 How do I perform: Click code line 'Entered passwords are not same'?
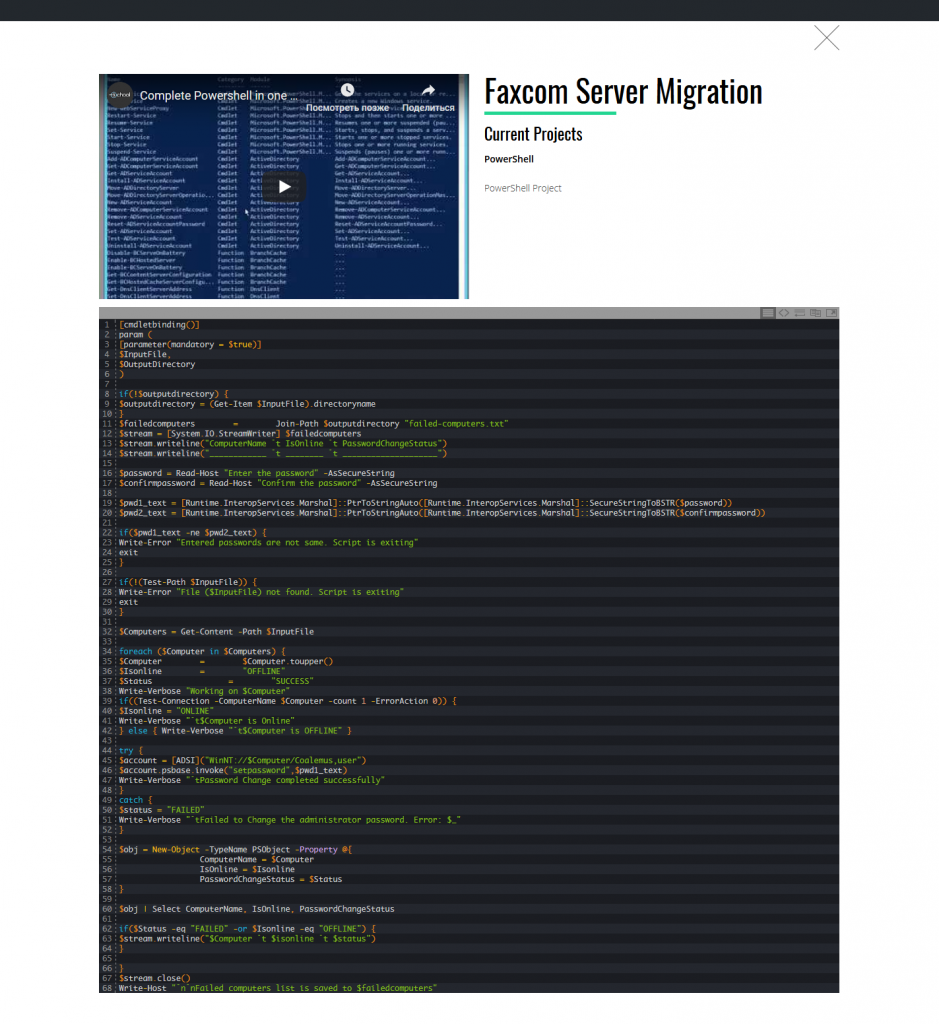(x=268, y=543)
